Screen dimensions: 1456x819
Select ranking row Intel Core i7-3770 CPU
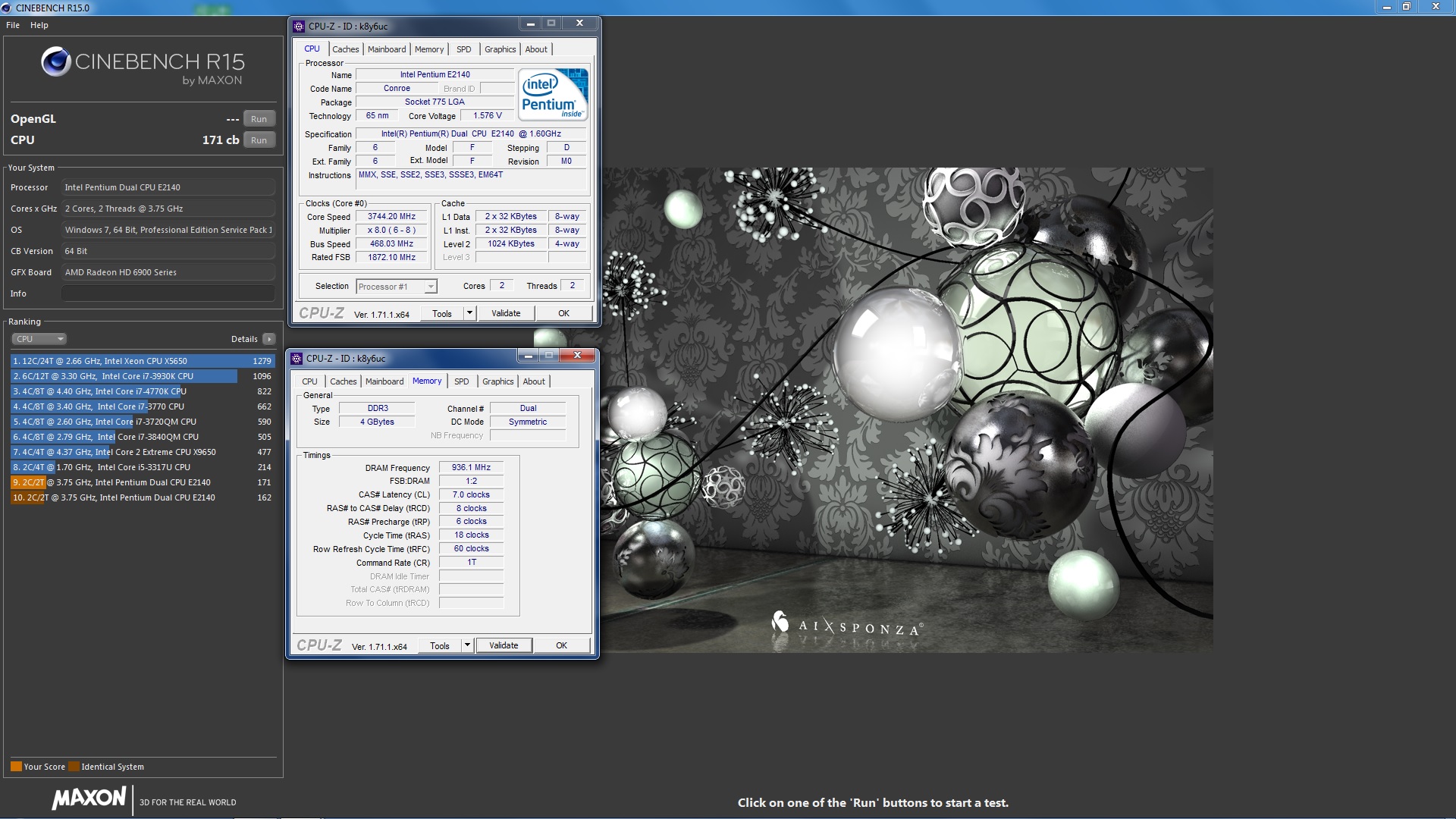143,406
